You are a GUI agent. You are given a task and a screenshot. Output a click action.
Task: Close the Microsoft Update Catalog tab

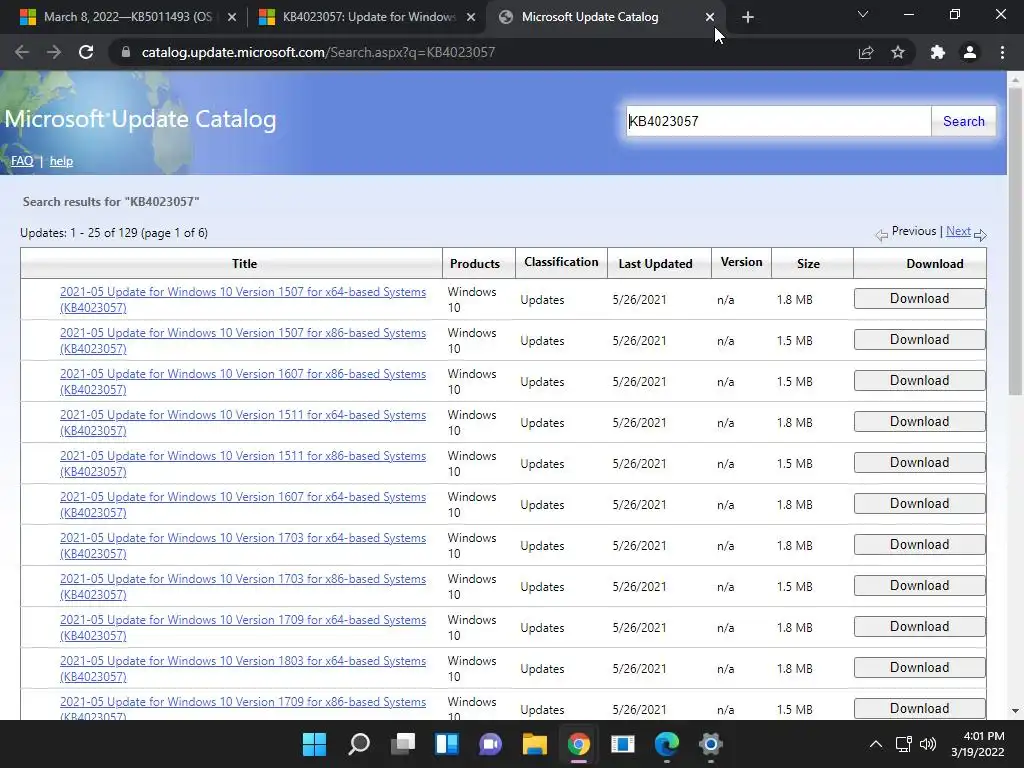click(x=710, y=17)
